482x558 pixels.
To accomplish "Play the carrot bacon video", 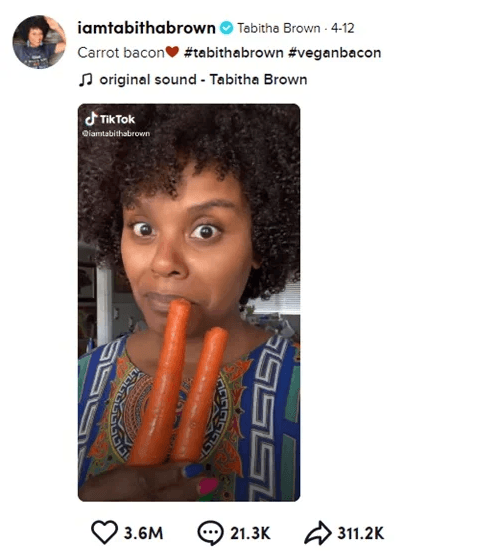I will [189, 302].
